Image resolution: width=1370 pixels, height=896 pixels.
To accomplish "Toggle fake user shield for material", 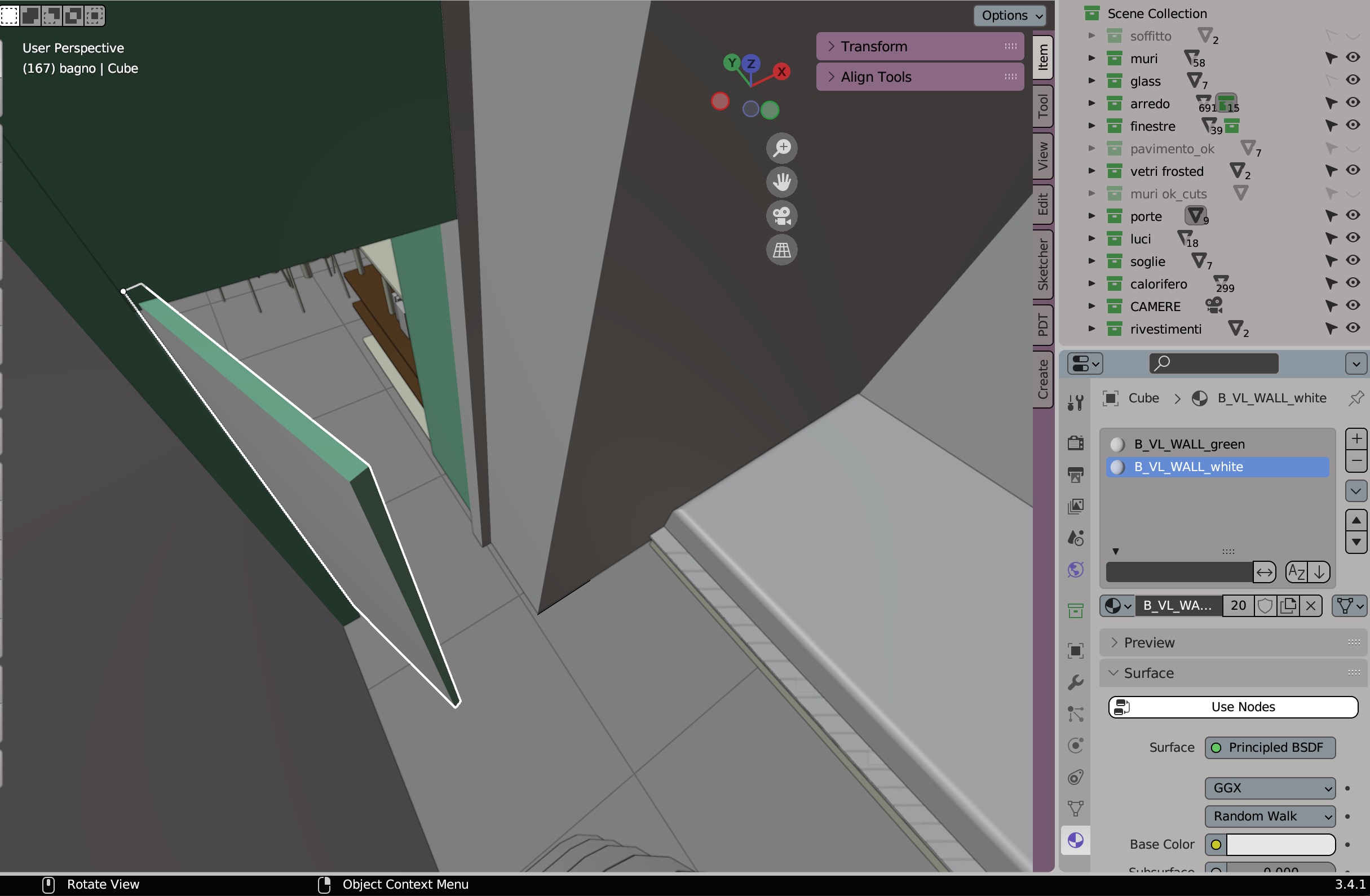I will click(x=1265, y=605).
